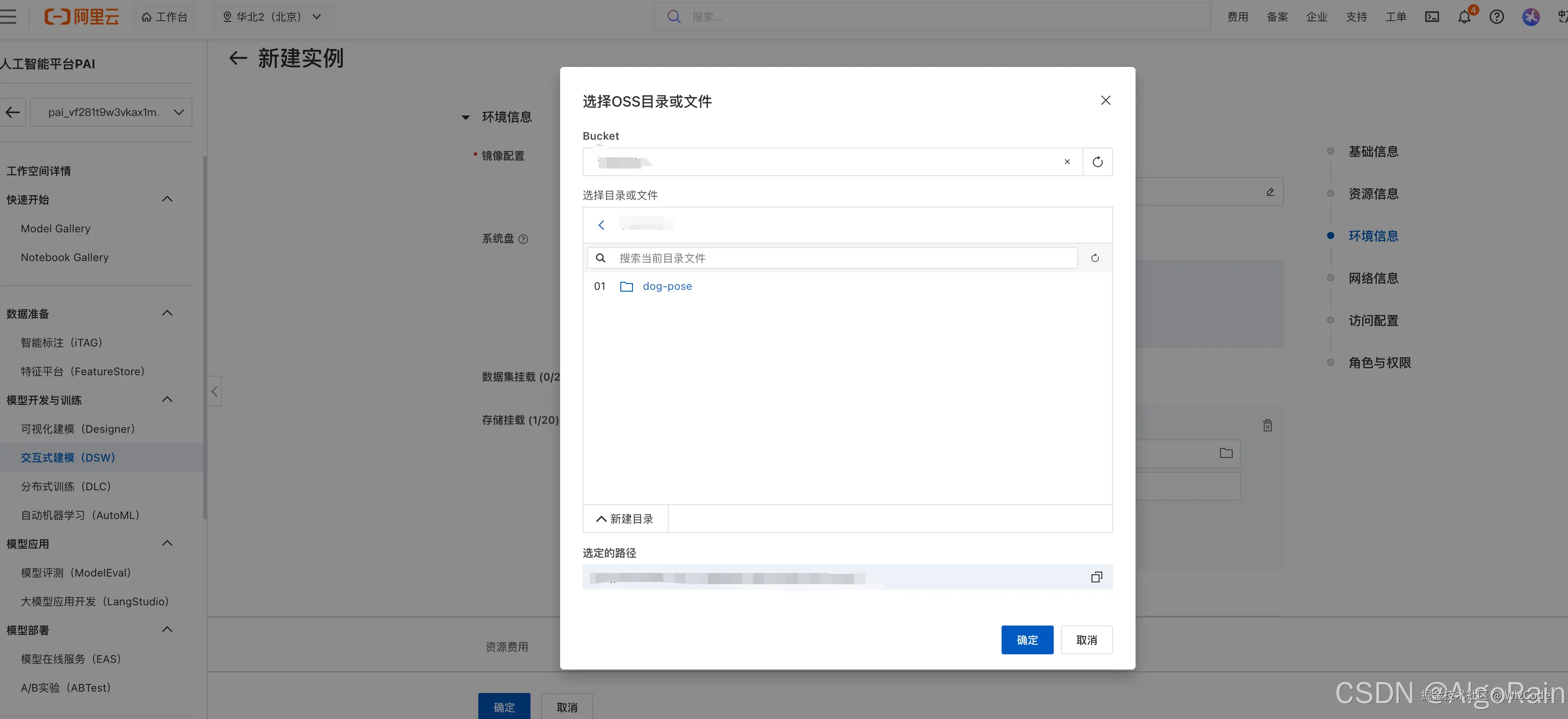Go back in OSS directory path
Screen dimensions: 1568x719
(601, 225)
